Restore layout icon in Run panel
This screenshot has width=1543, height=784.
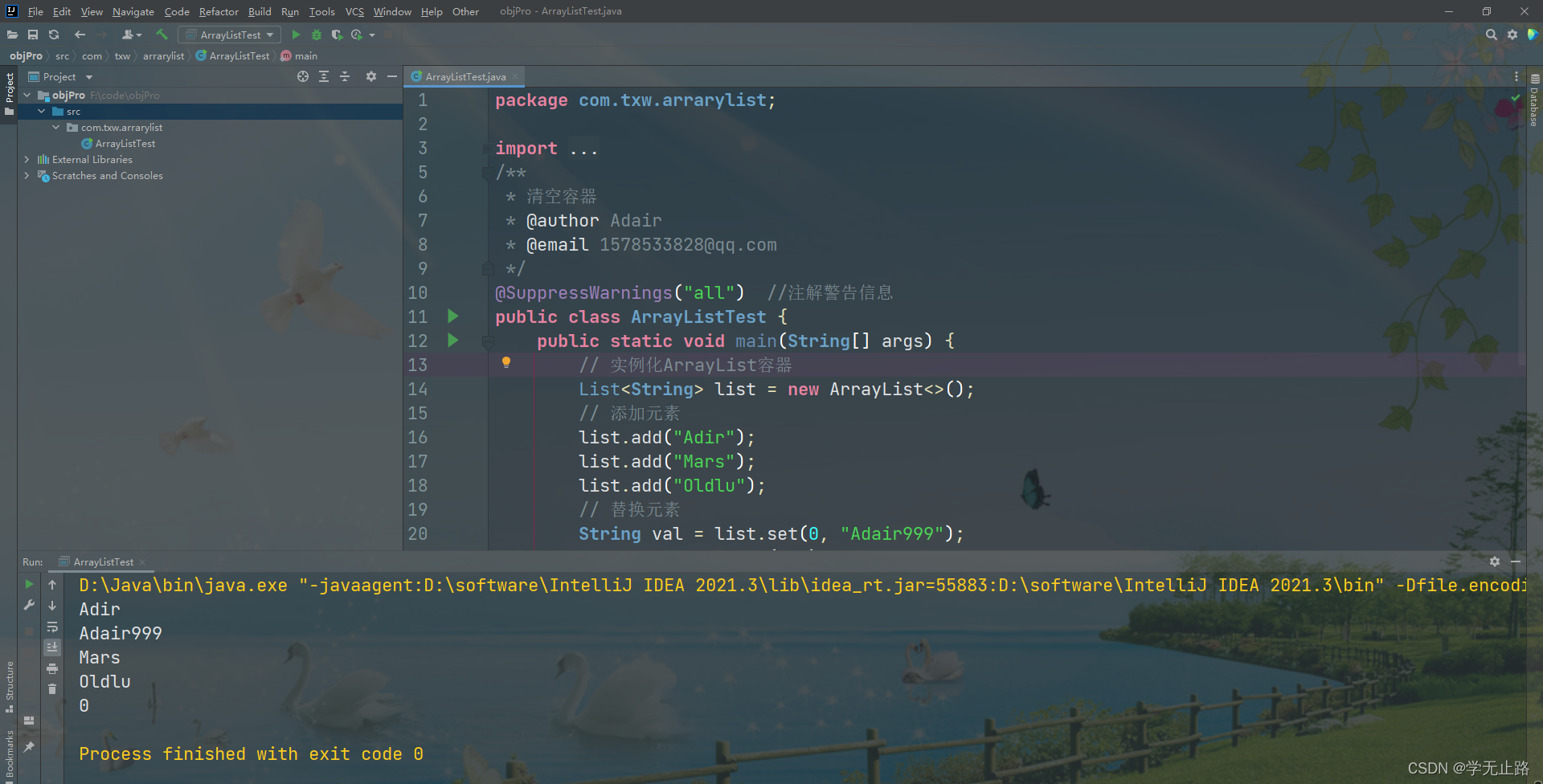click(29, 721)
